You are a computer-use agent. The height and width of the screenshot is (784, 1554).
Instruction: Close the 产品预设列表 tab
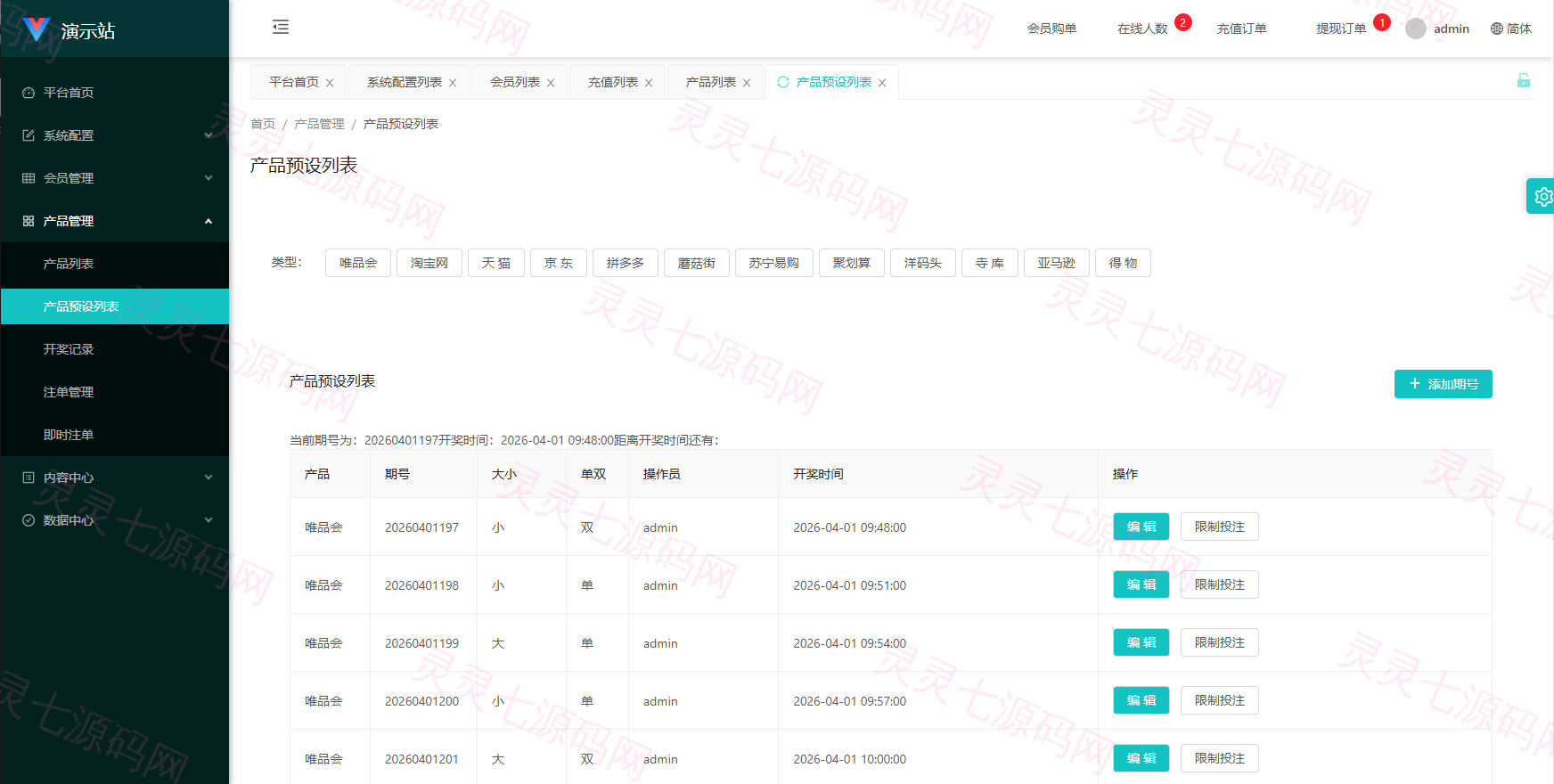tap(882, 83)
